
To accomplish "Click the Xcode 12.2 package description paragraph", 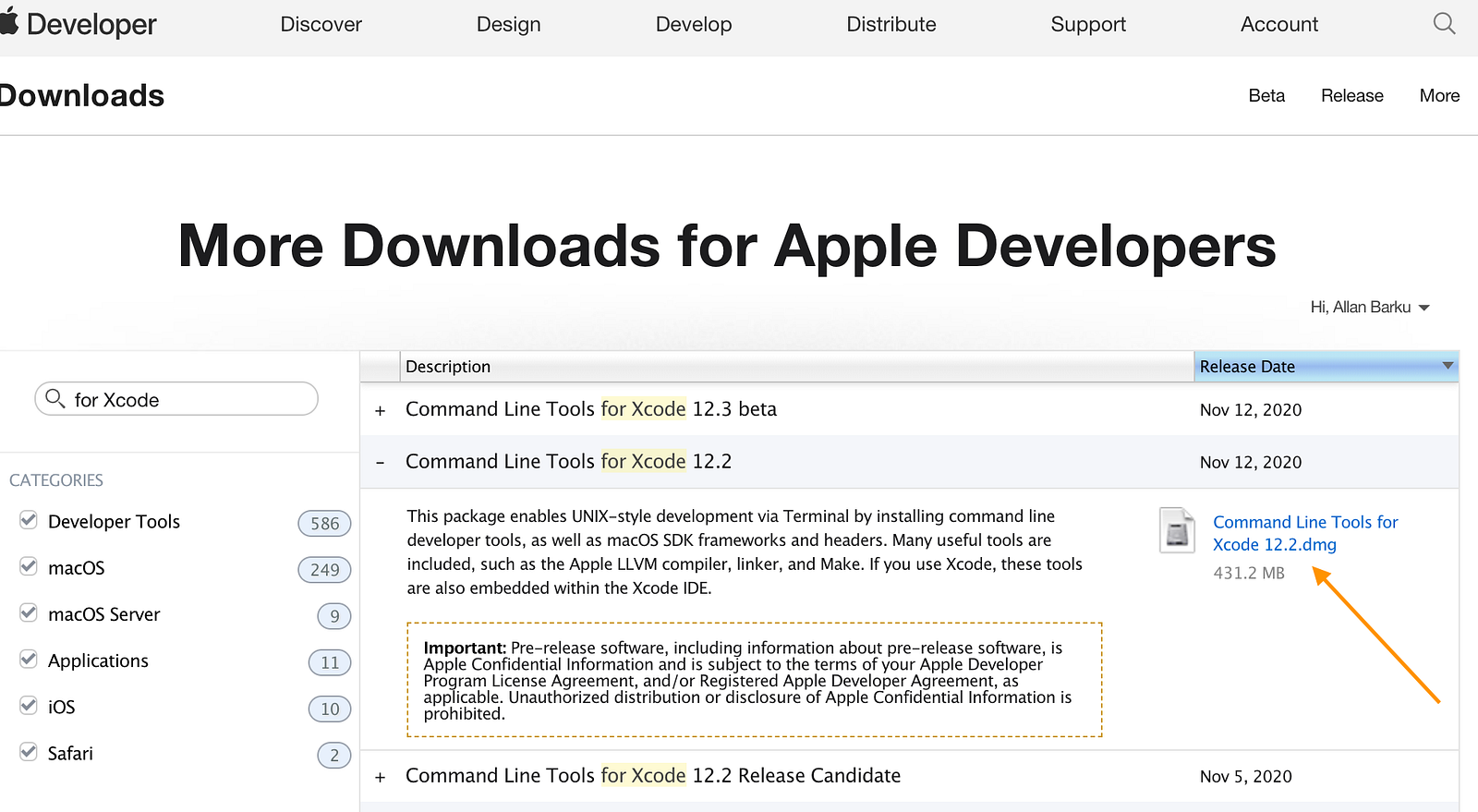I will (x=745, y=552).
